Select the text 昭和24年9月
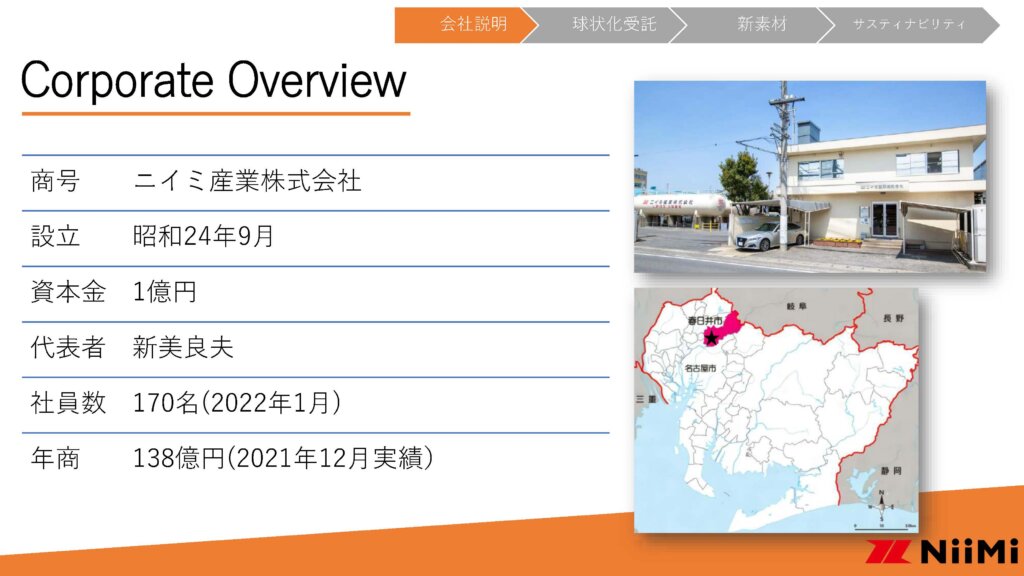This screenshot has width=1024, height=576. point(203,236)
